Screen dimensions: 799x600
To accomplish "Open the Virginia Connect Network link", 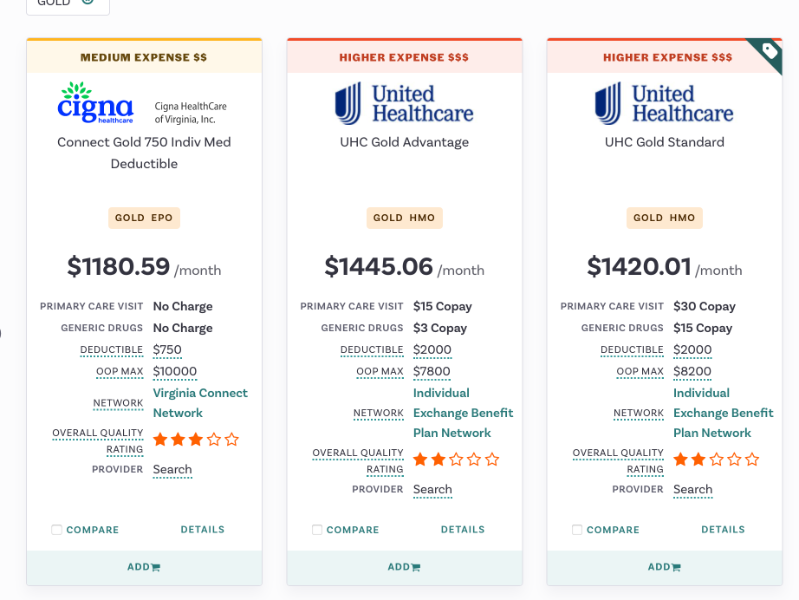I will 200,403.
